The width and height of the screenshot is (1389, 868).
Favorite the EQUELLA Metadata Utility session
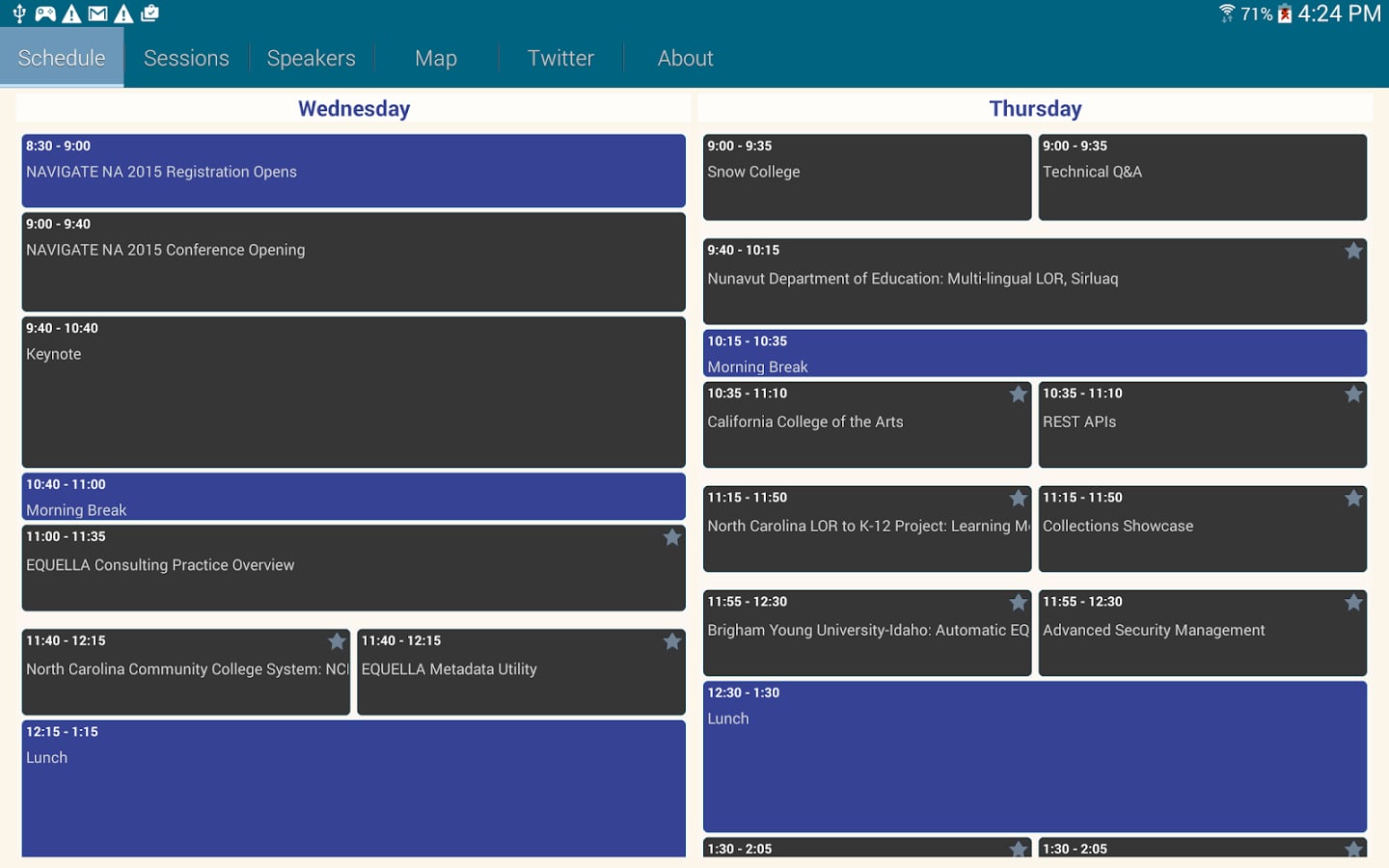[x=672, y=641]
